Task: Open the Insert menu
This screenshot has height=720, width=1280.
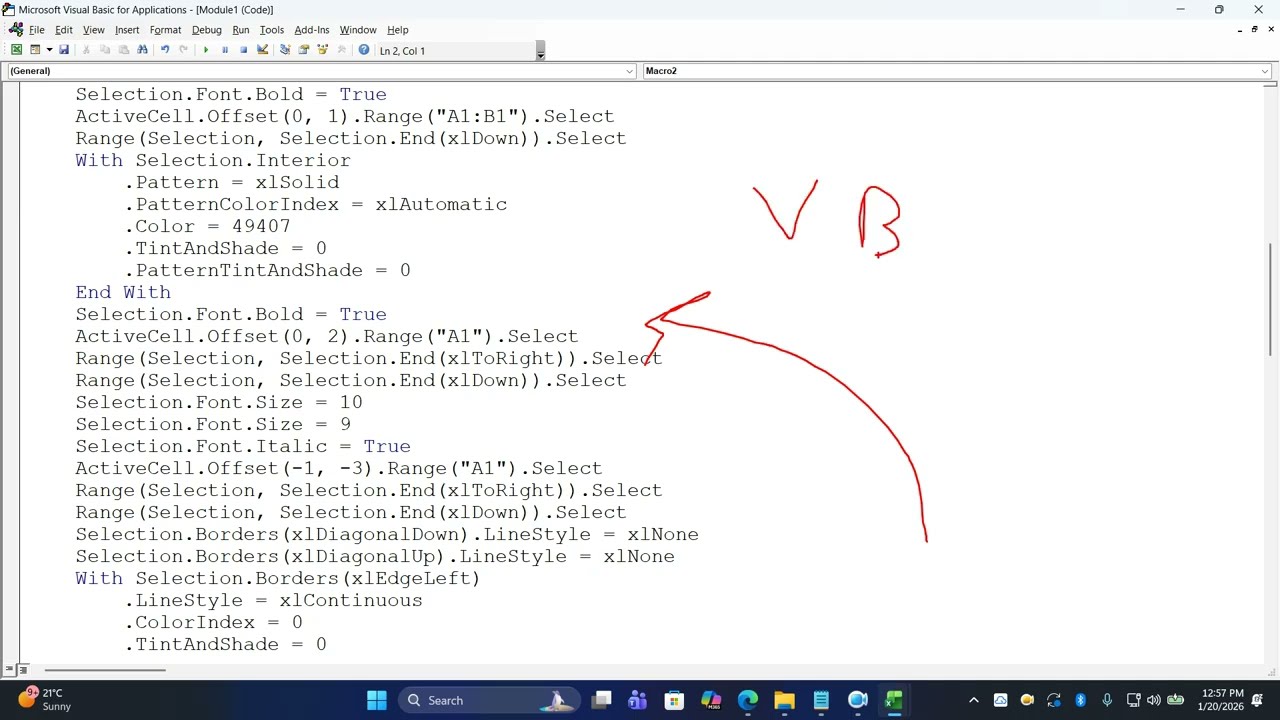Action: tap(127, 30)
